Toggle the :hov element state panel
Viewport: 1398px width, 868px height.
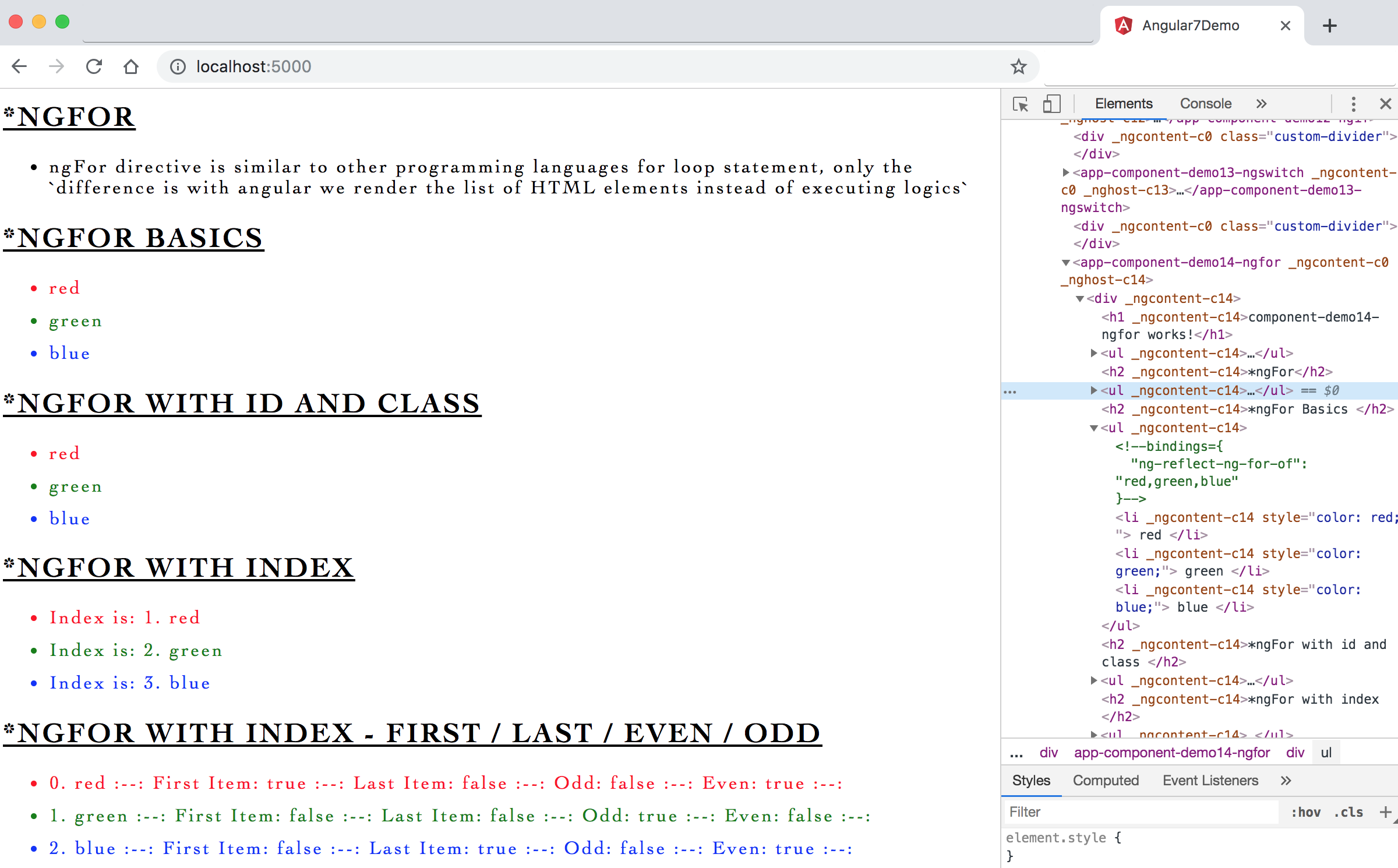tap(1305, 812)
